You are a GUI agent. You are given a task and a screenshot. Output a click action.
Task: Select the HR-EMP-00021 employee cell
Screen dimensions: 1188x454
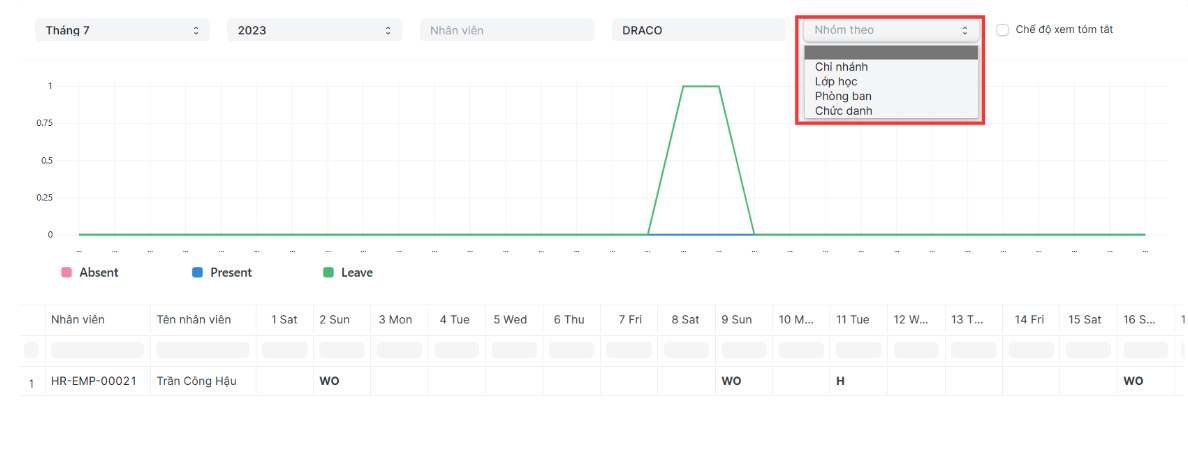97,381
